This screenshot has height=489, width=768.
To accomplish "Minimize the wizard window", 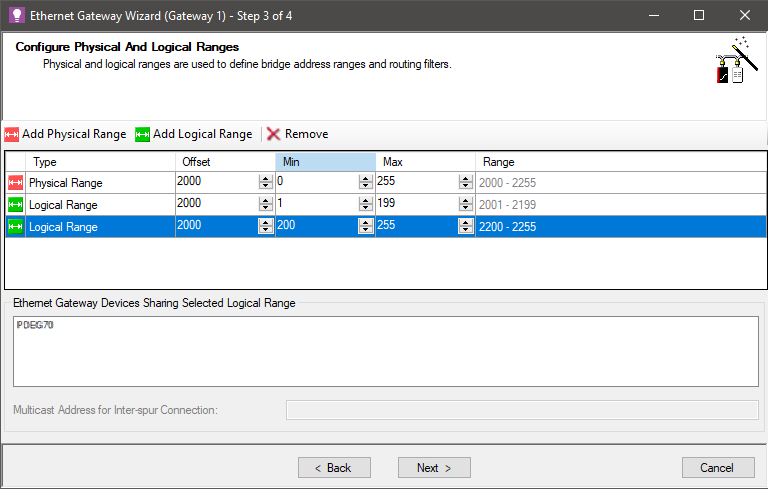I will pos(653,15).
